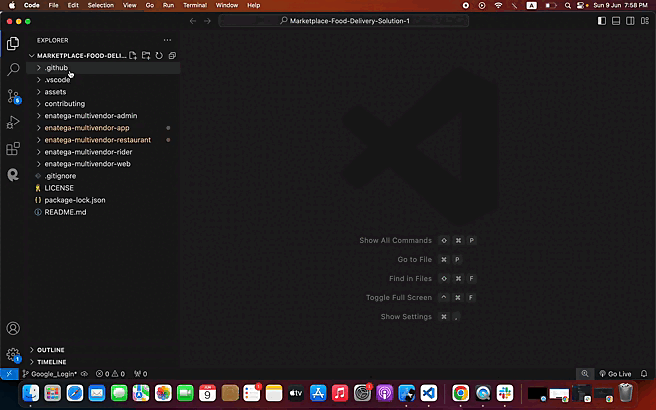Open the Extensions view

pyautogui.click(x=13, y=148)
